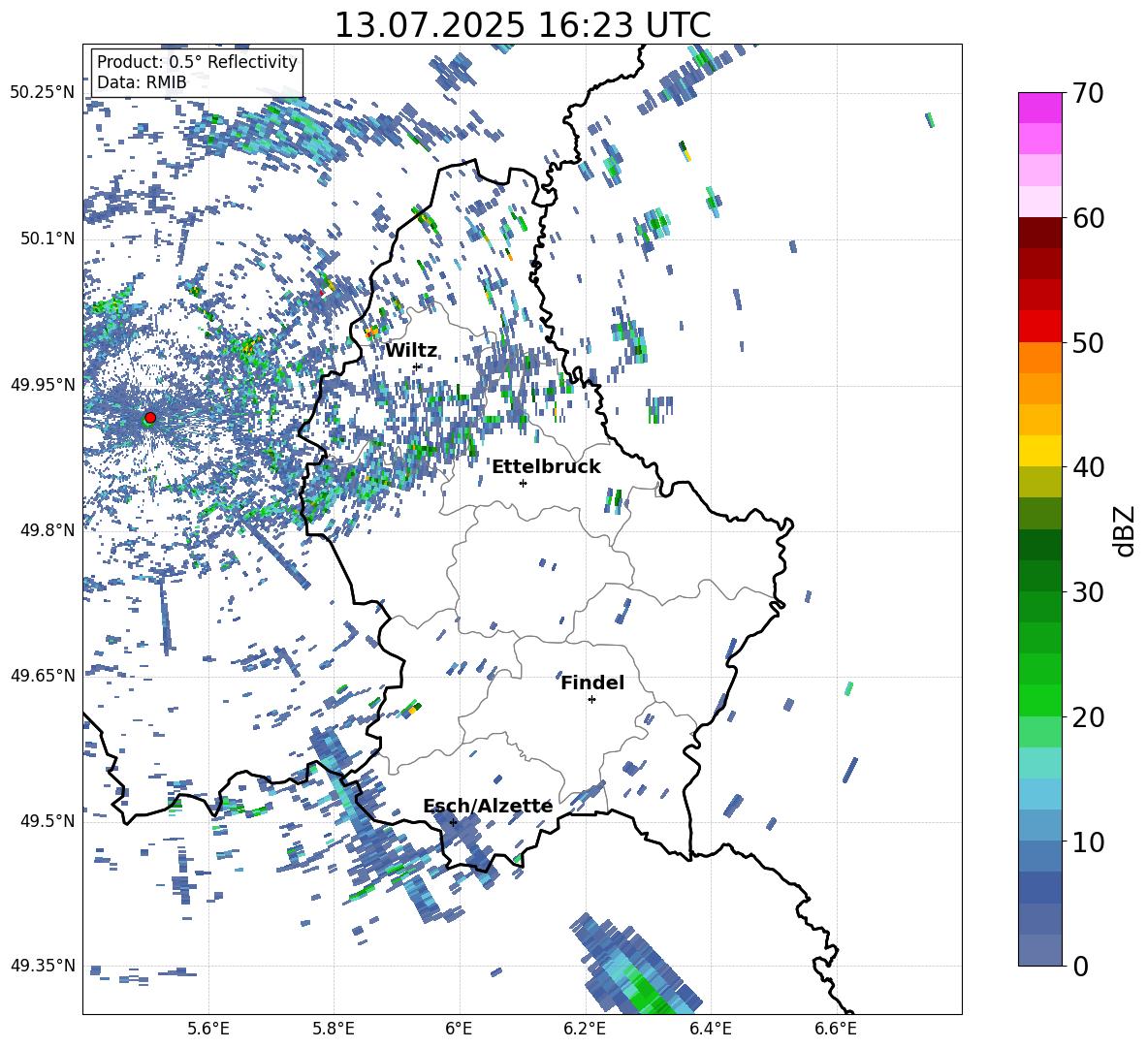The image size is (1148, 1048).
Task: Click the 60 dBZ colorbar tick label
Action: [1087, 218]
